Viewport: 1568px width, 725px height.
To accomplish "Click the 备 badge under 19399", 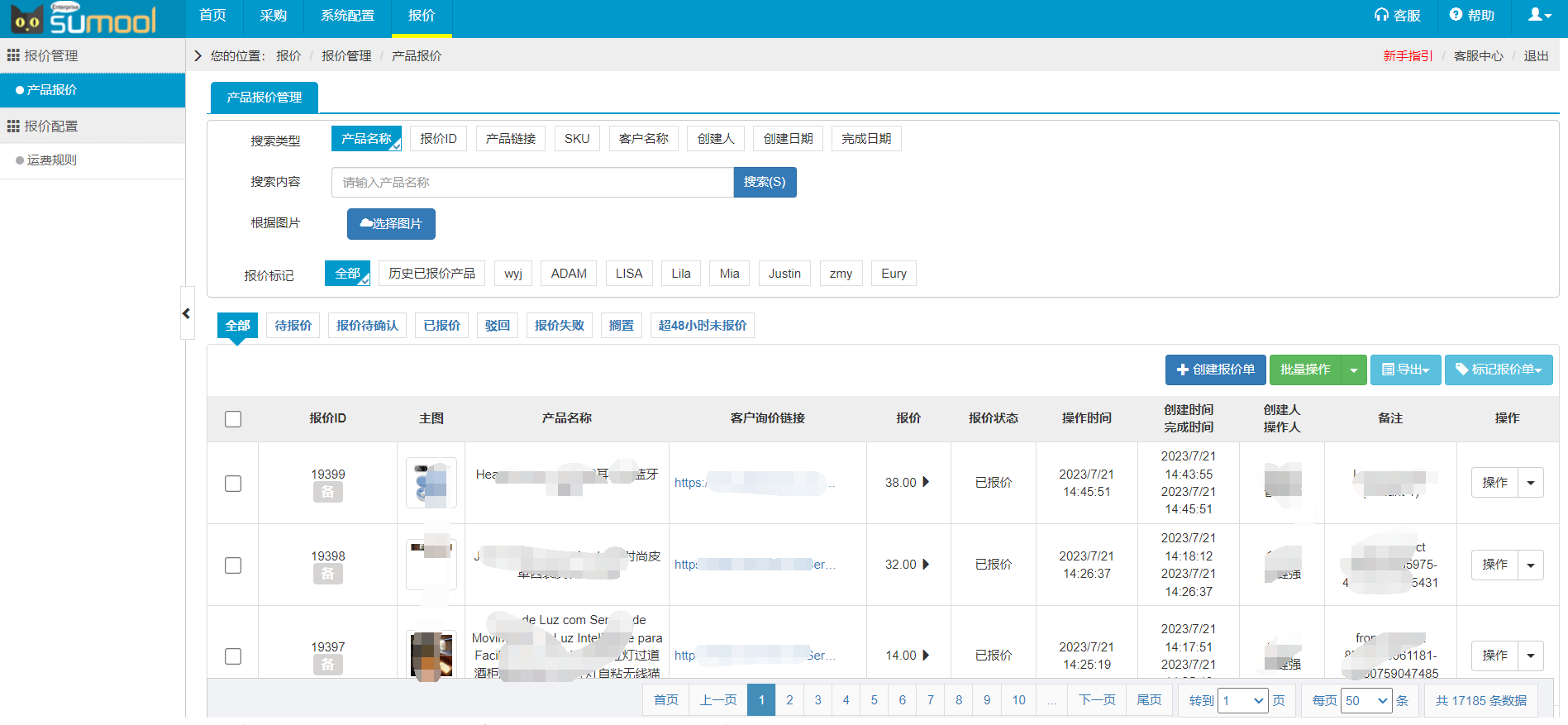I will (x=328, y=492).
